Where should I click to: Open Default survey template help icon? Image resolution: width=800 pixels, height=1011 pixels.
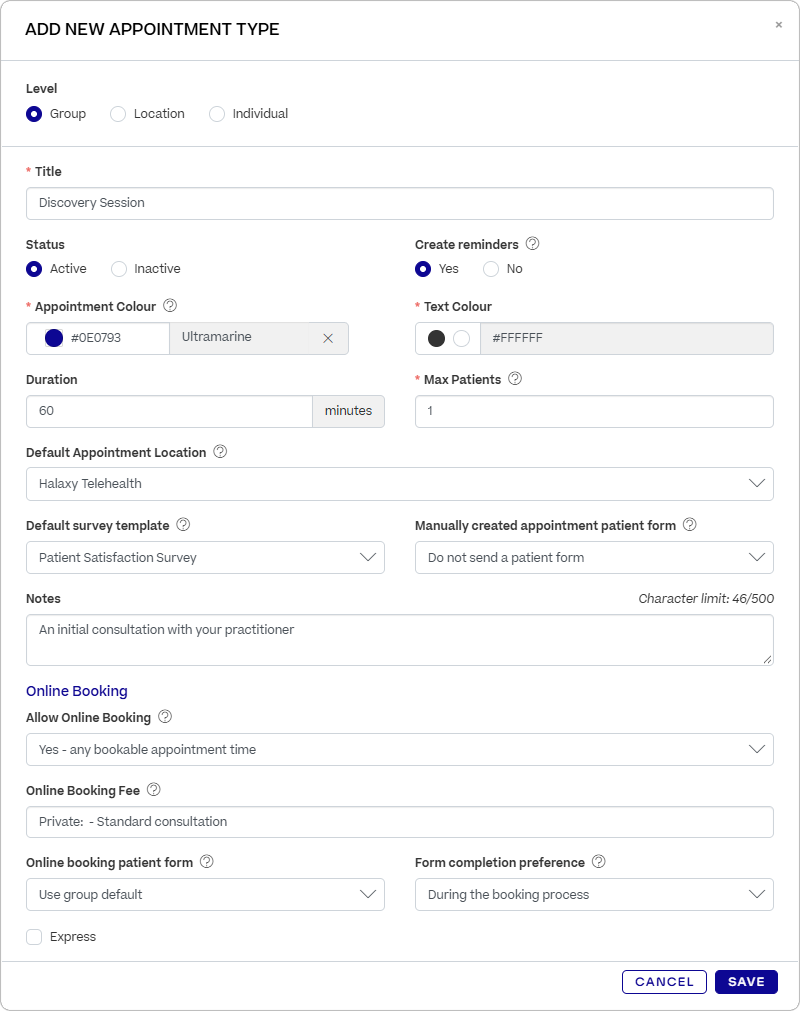coord(184,524)
